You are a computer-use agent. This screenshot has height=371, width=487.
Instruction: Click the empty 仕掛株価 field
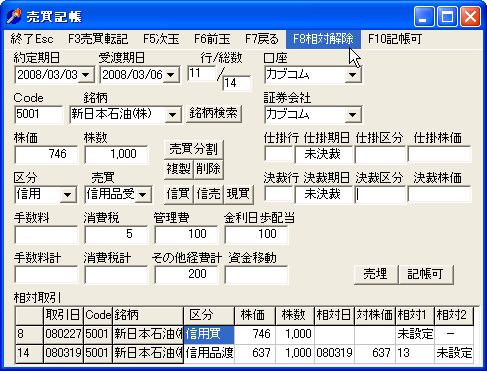[x=439, y=155]
